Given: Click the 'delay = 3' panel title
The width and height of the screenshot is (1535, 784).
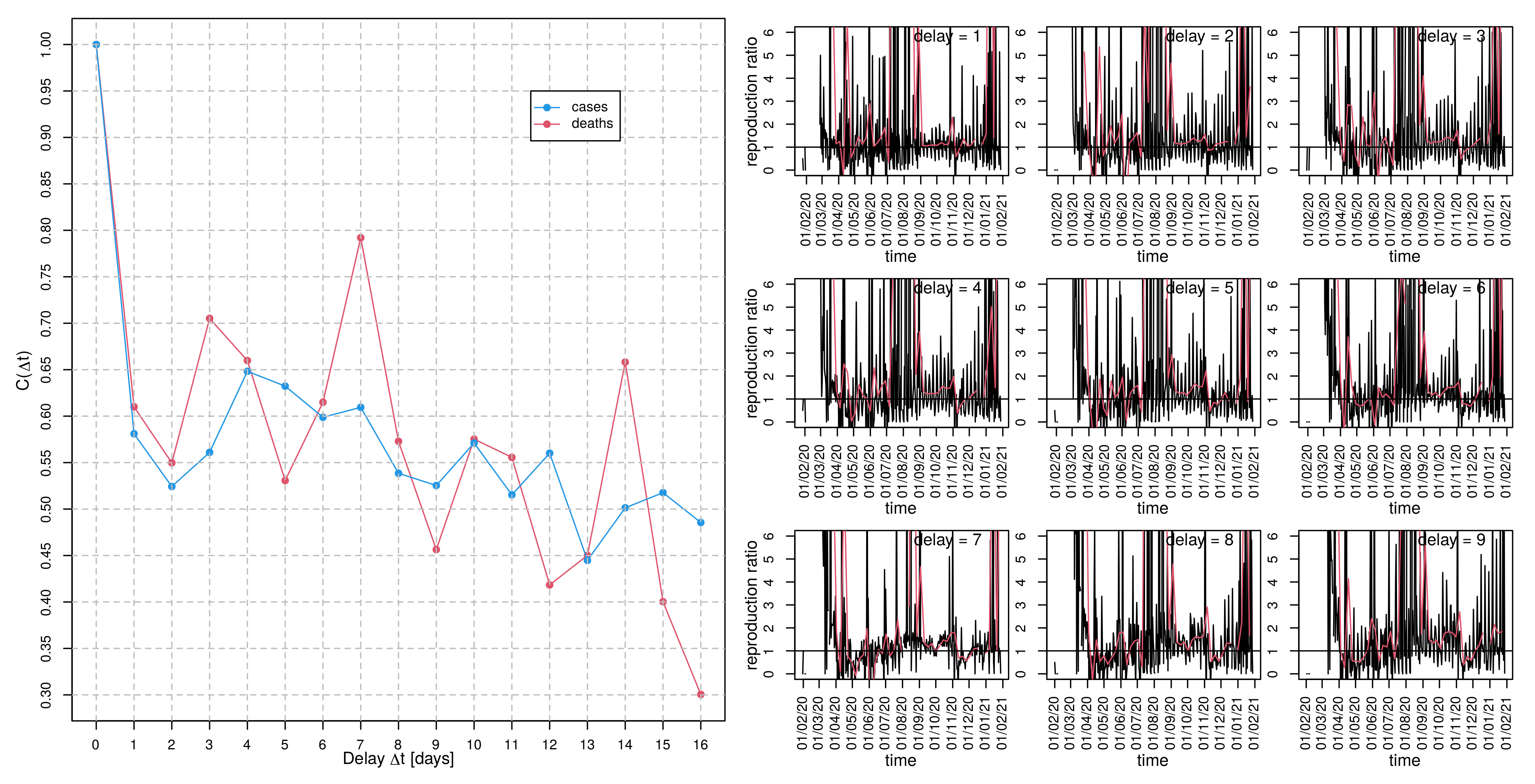Looking at the screenshot, I should (x=1451, y=36).
